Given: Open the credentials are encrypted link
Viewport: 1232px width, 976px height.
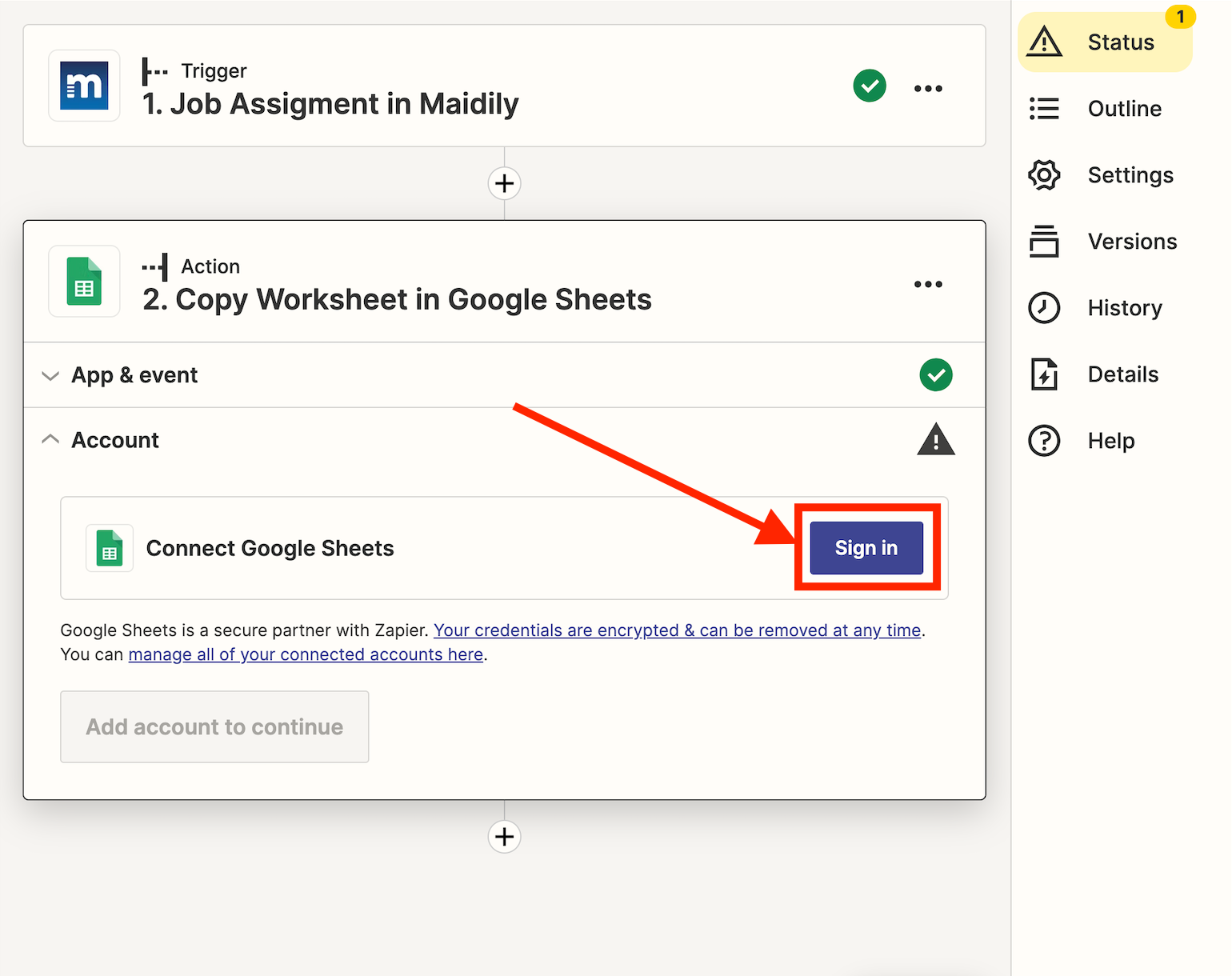Looking at the screenshot, I should click(x=678, y=630).
